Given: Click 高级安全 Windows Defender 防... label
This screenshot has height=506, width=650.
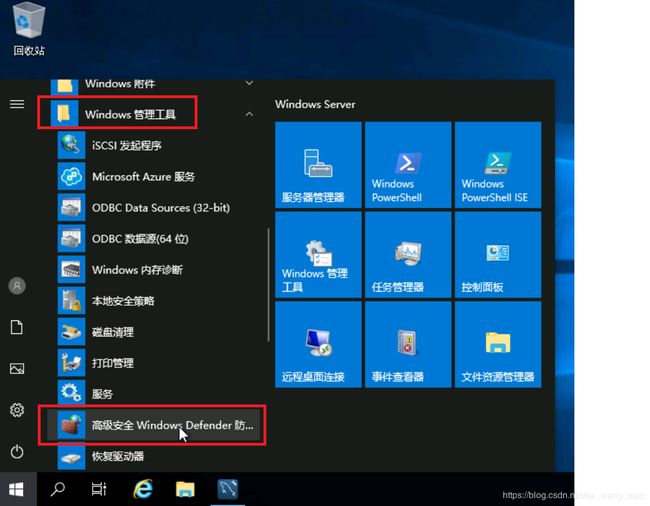Looking at the screenshot, I should pyautogui.click(x=172, y=425).
